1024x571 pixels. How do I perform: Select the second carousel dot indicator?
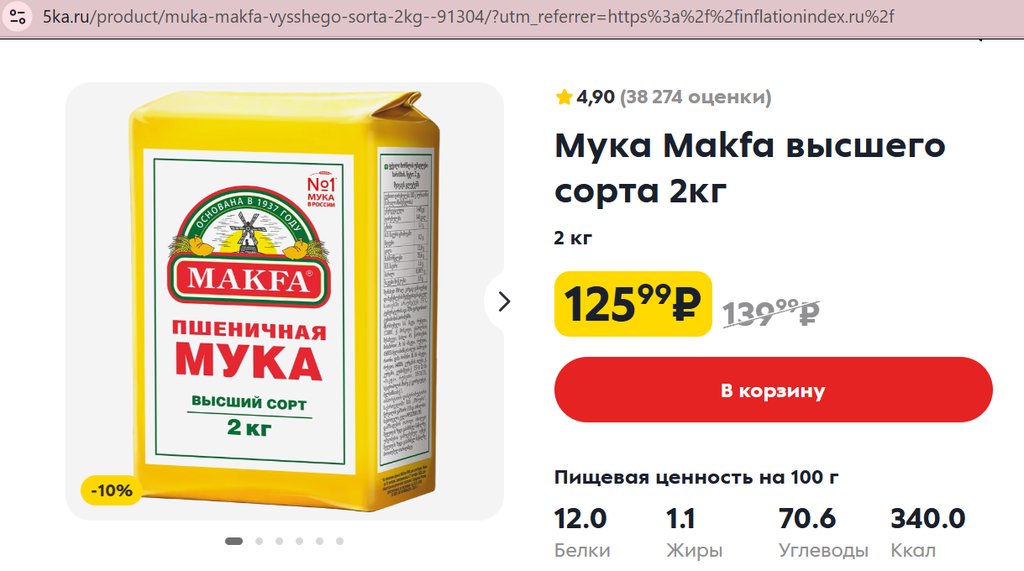[x=259, y=541]
